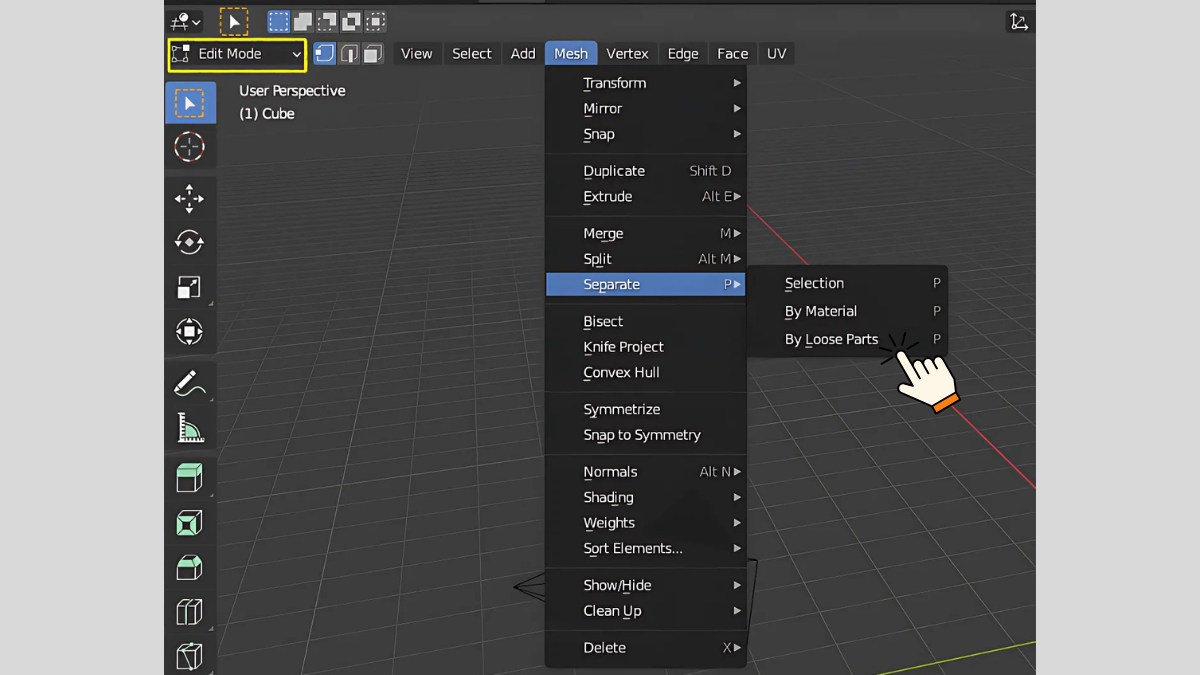The image size is (1200, 675).
Task: Activate the combined Transform tool in the left toolbar
Action: (x=190, y=331)
